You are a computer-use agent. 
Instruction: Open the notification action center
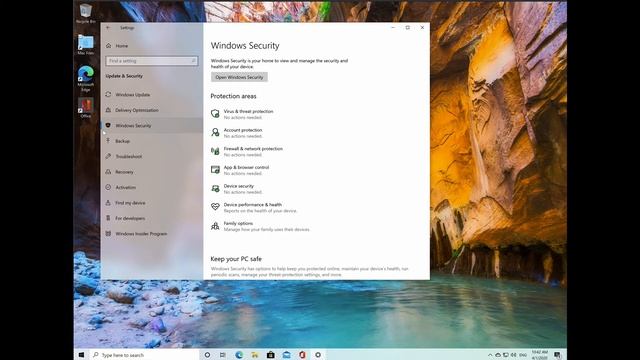click(558, 355)
